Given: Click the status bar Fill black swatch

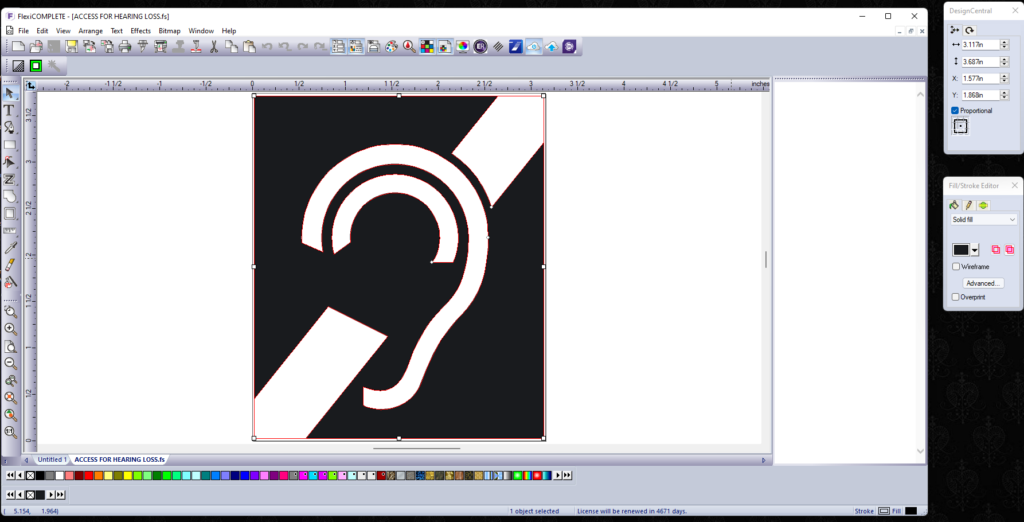Looking at the screenshot, I should coord(911,511).
